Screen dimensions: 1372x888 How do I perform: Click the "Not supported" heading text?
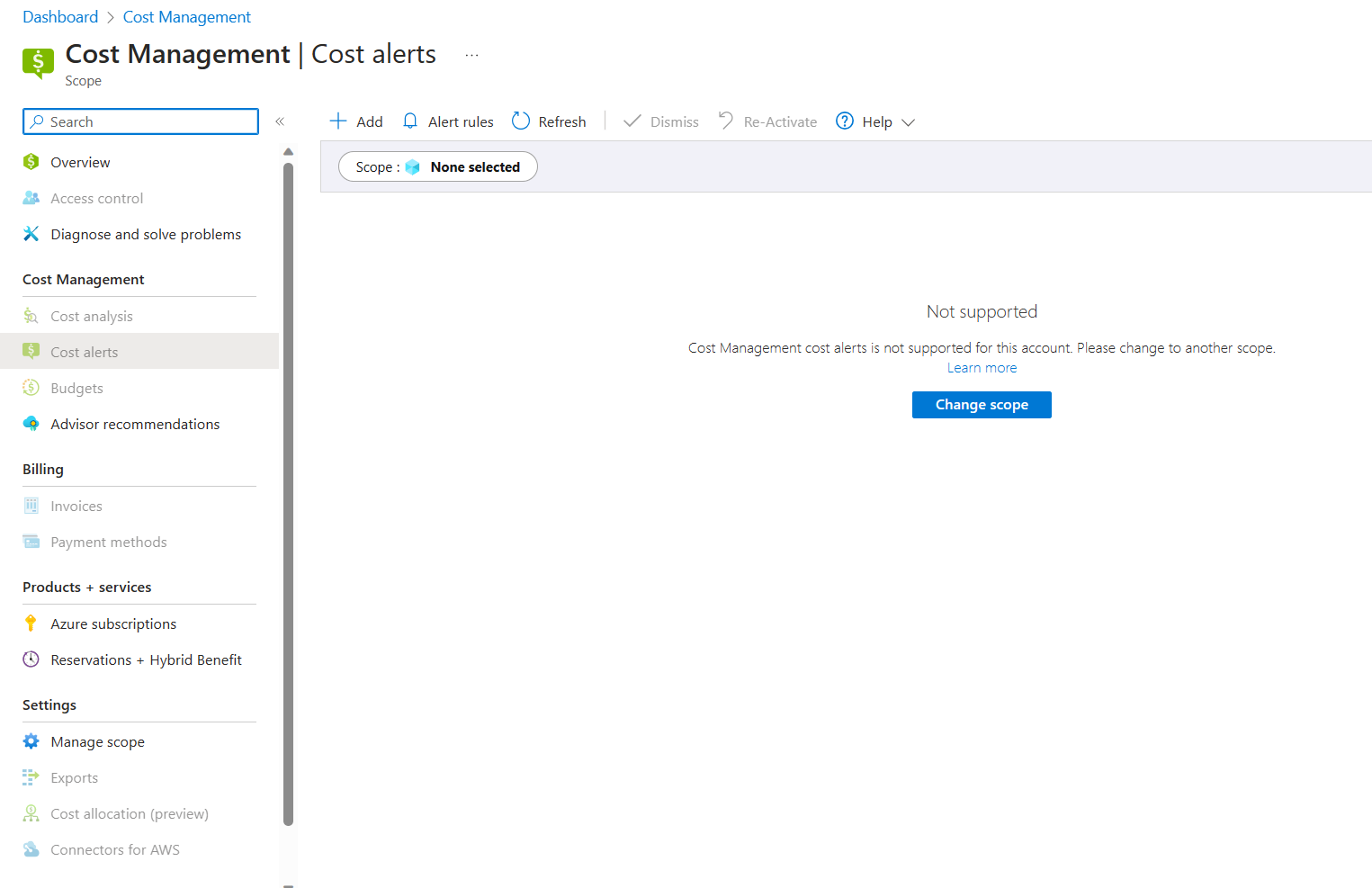click(982, 311)
